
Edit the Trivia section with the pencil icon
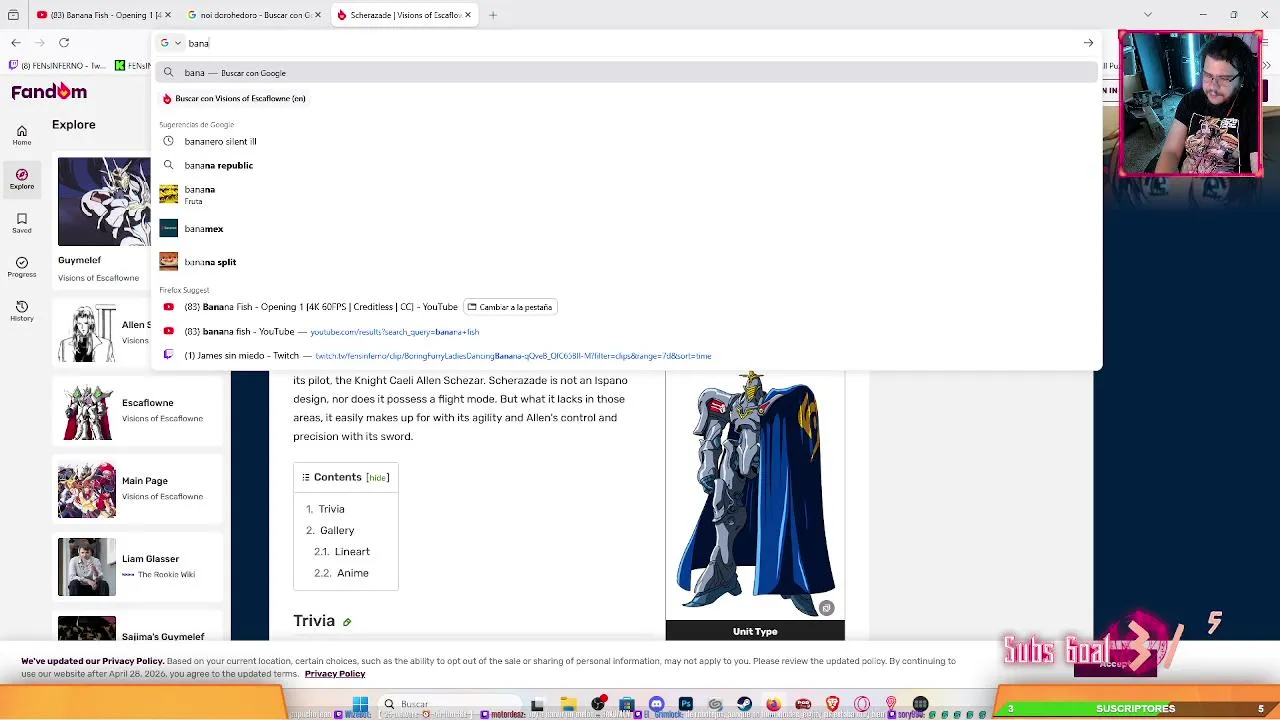[347, 622]
